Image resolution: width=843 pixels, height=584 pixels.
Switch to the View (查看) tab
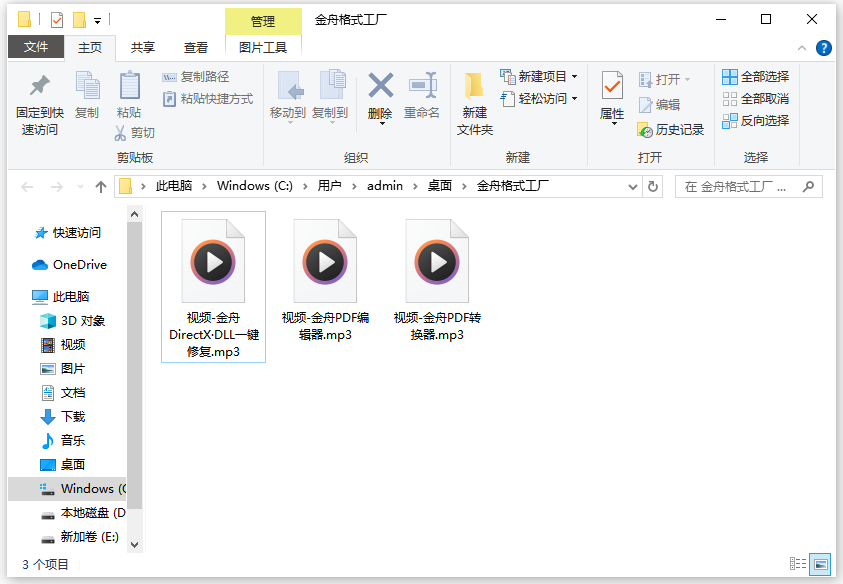196,47
